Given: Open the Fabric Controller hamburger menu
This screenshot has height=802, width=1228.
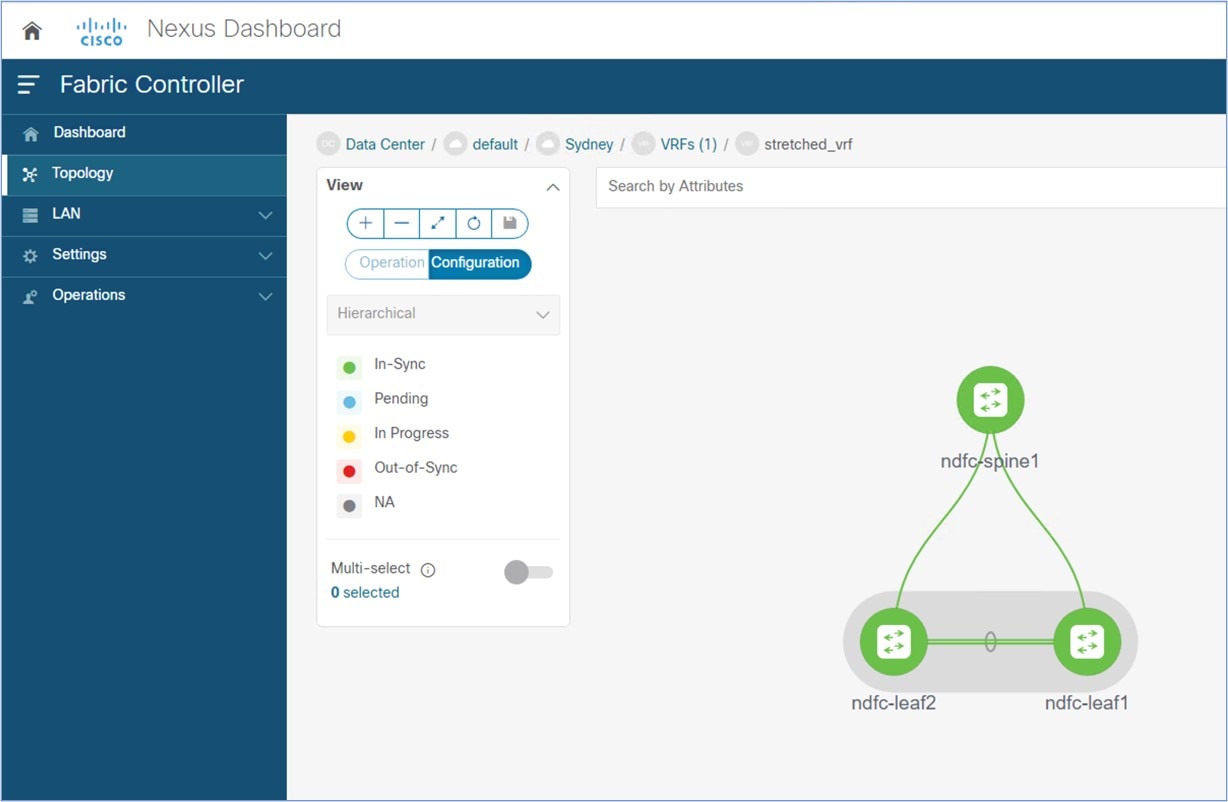Looking at the screenshot, I should 28,85.
